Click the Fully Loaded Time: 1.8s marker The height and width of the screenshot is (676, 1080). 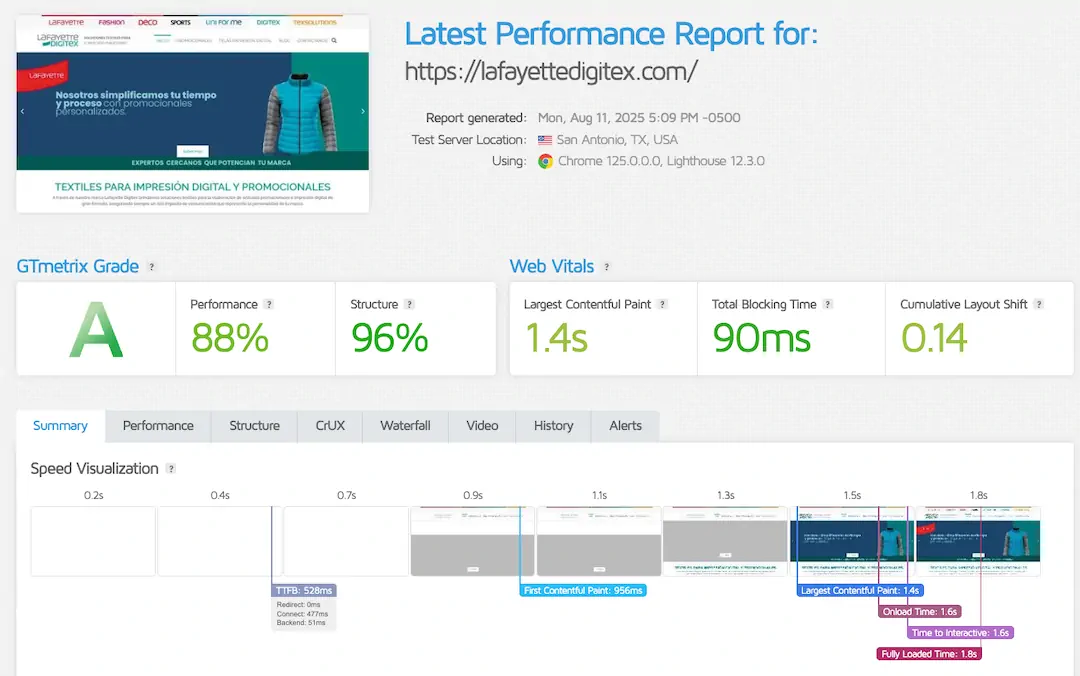pyautogui.click(x=929, y=654)
